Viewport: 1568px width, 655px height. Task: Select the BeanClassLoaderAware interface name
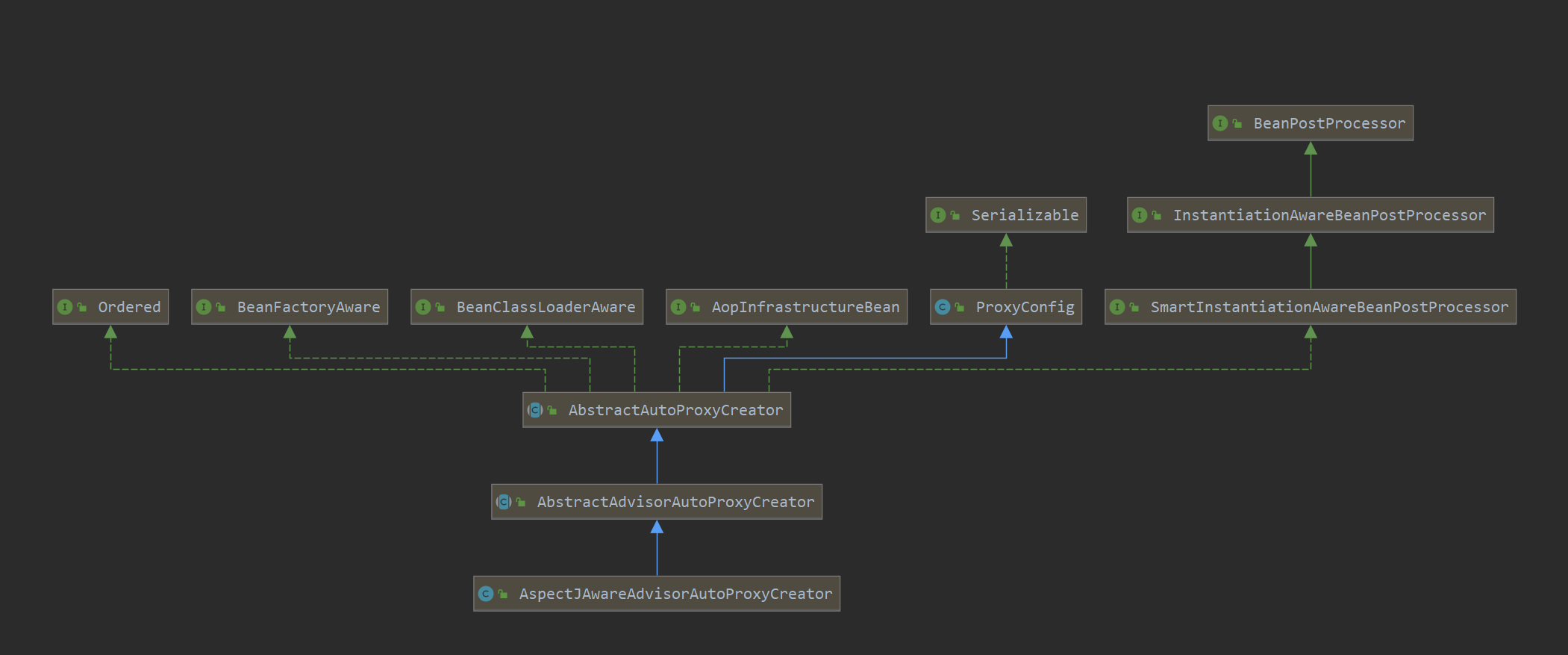pyautogui.click(x=546, y=307)
